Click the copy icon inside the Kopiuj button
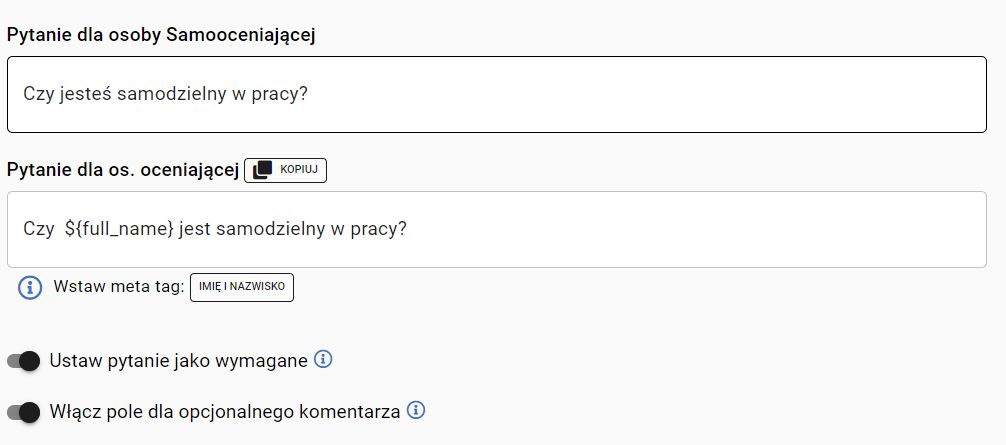This screenshot has width=1006, height=445. pos(262,170)
